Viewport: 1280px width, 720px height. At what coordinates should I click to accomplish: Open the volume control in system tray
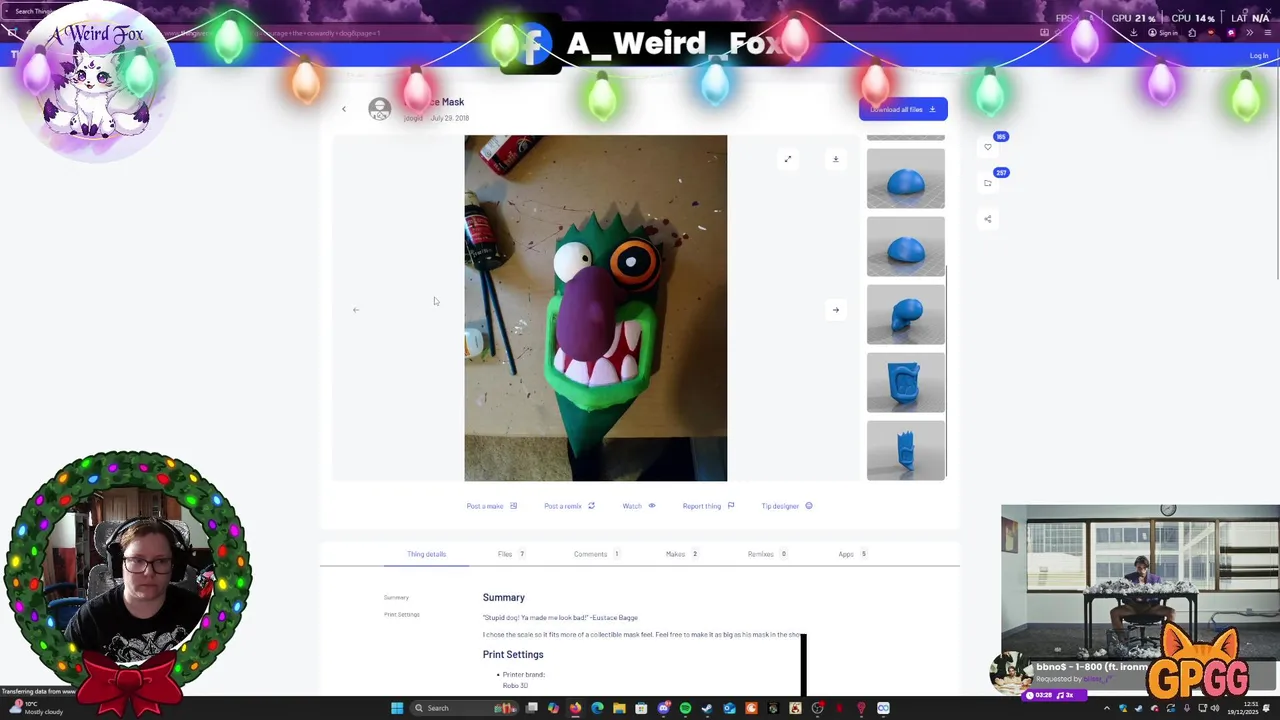pos(1215,708)
